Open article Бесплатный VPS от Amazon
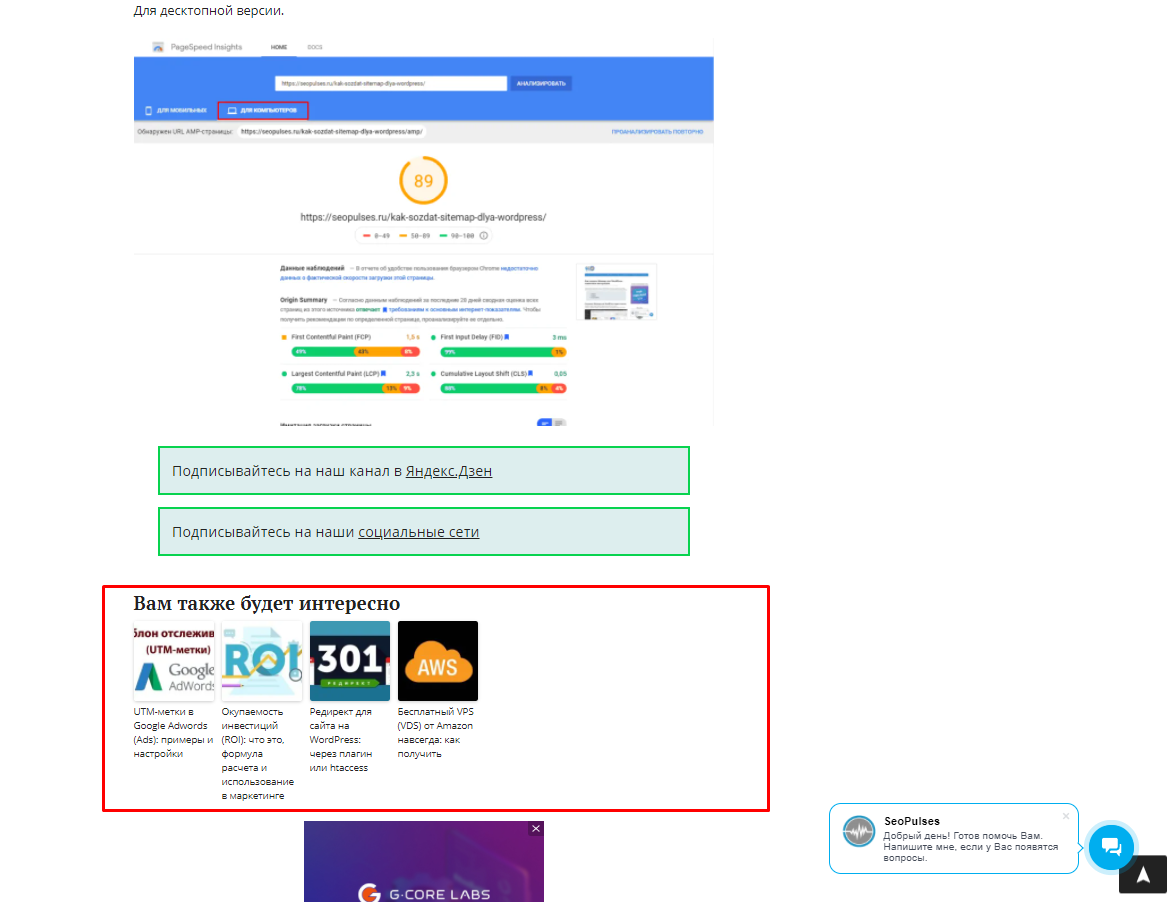 tap(436, 733)
